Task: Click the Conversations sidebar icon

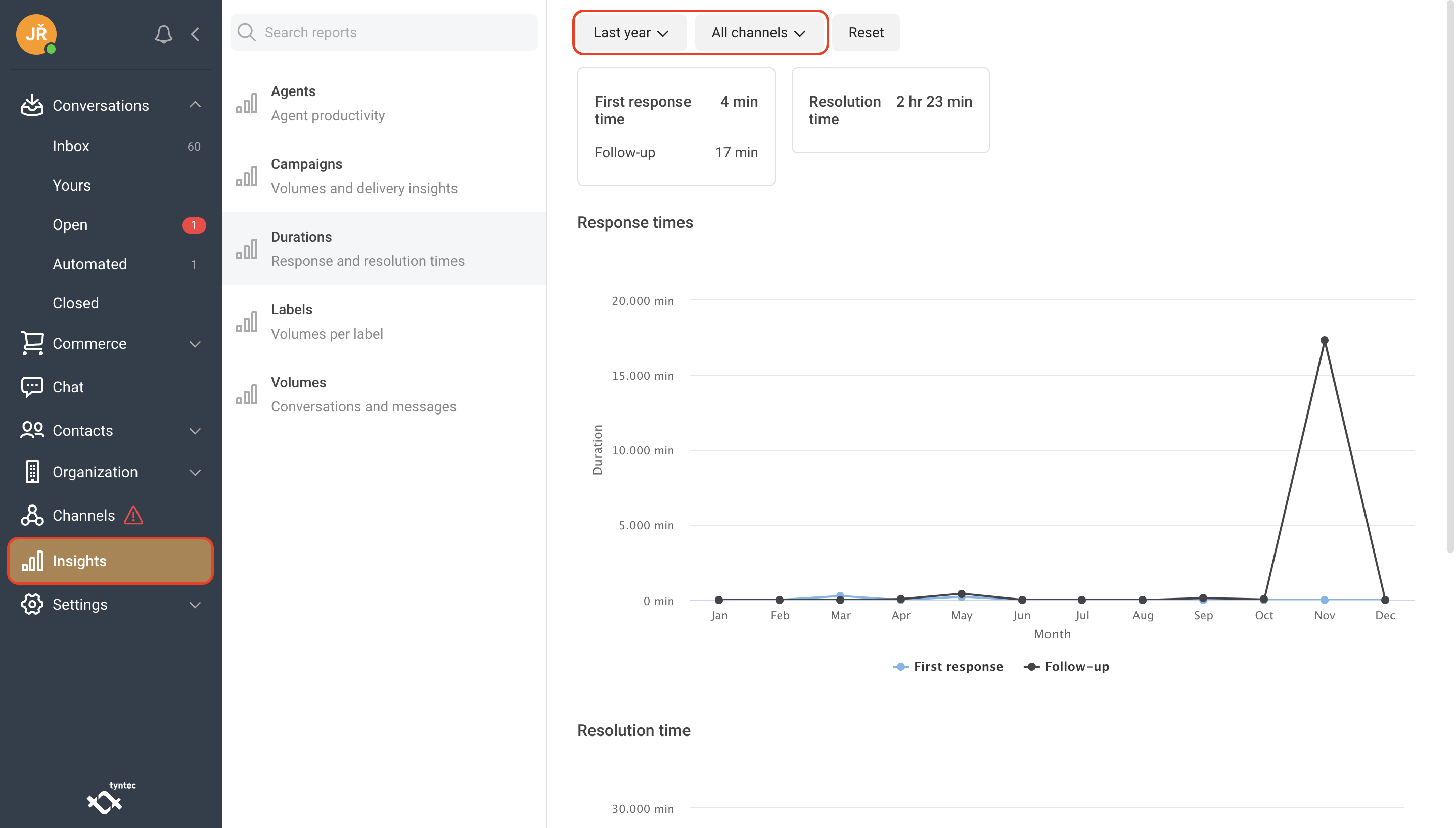Action: click(x=31, y=105)
